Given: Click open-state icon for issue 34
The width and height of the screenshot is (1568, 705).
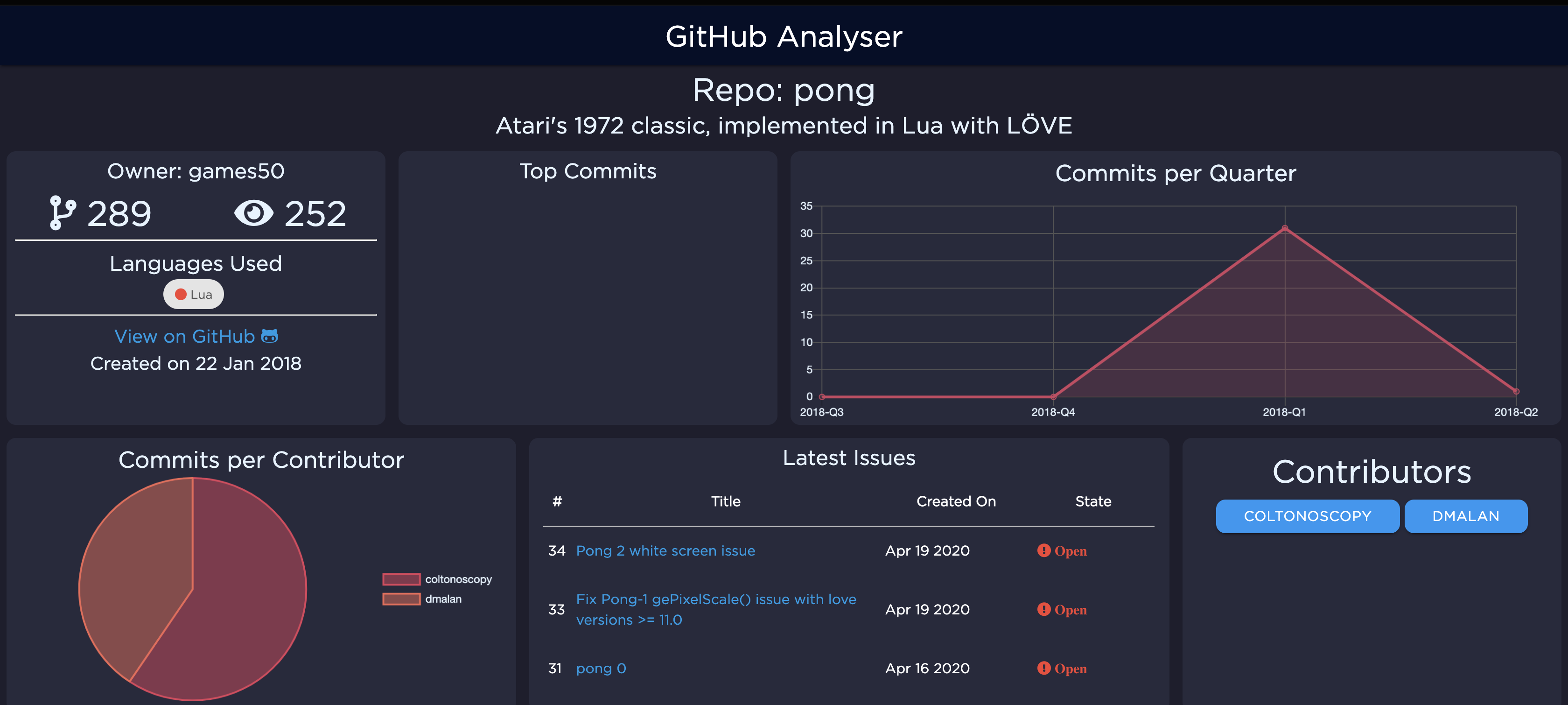Looking at the screenshot, I should pyautogui.click(x=1043, y=550).
